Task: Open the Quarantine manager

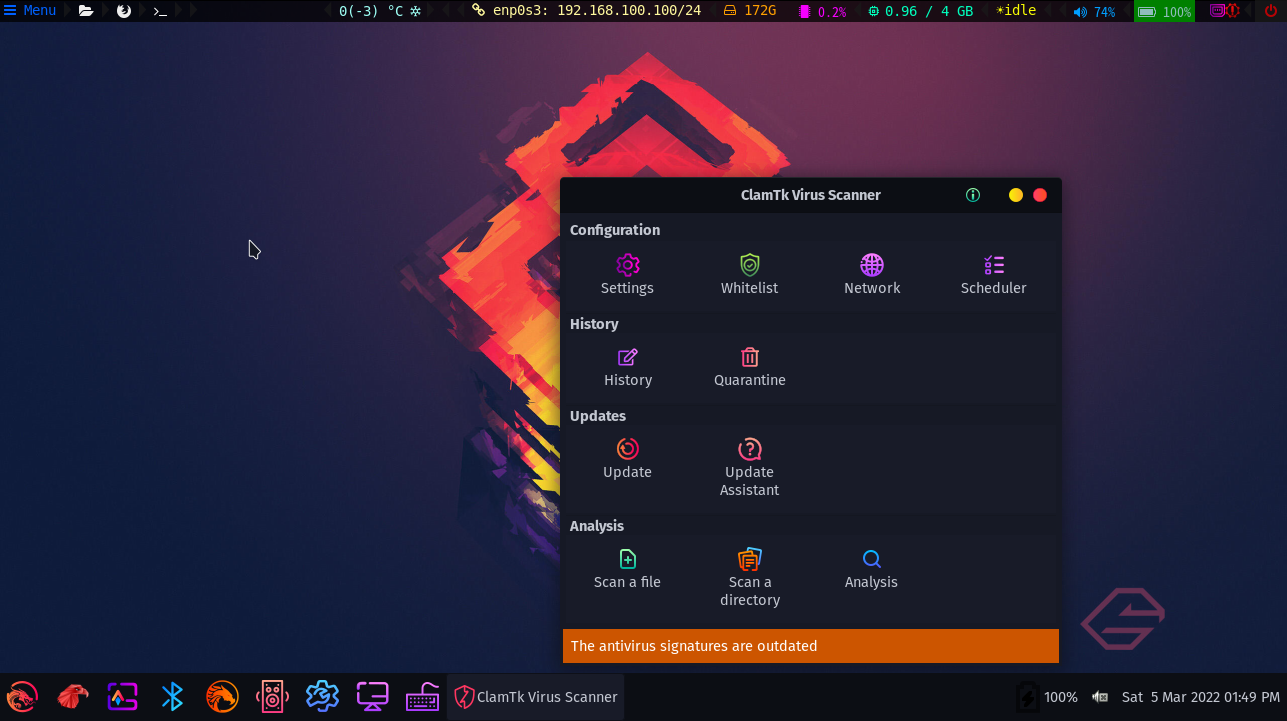Action: click(749, 367)
